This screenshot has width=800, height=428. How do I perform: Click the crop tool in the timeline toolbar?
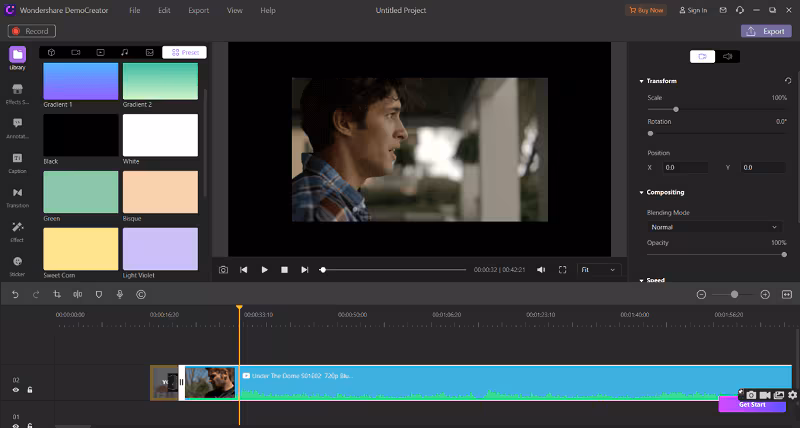(56, 294)
